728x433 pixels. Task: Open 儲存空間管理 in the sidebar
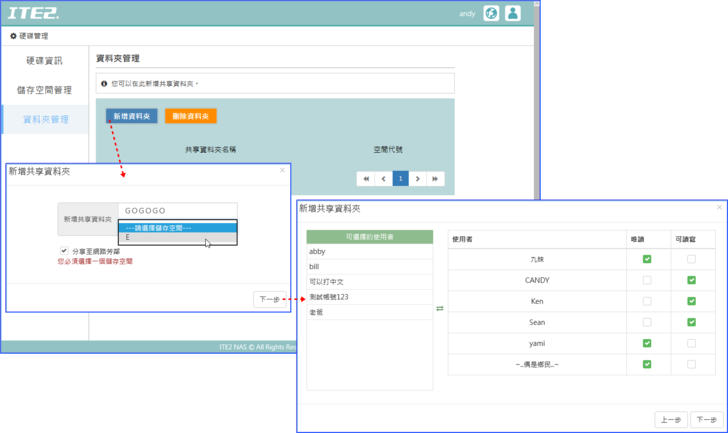point(44,90)
